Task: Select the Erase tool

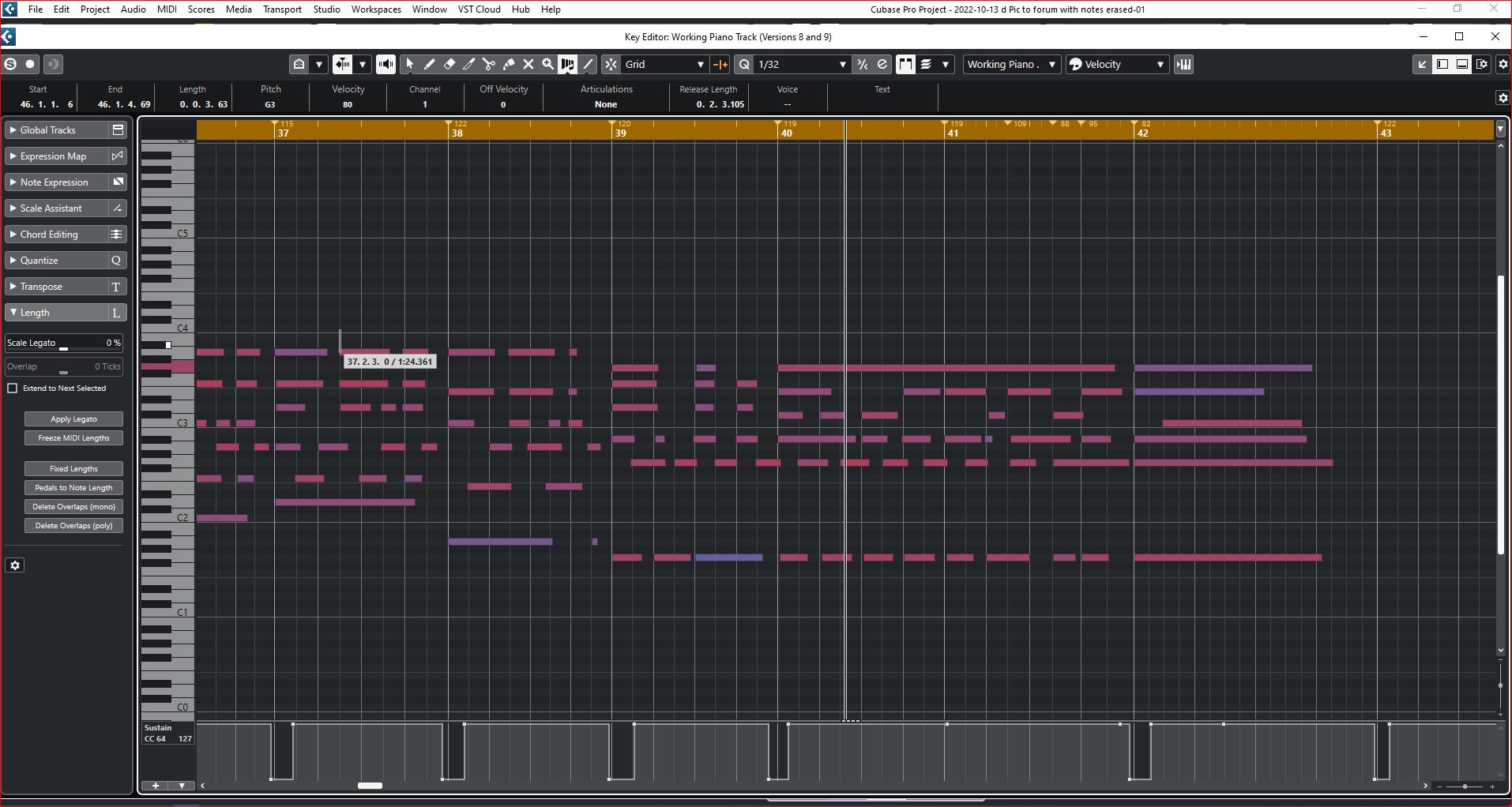Action: click(x=449, y=64)
